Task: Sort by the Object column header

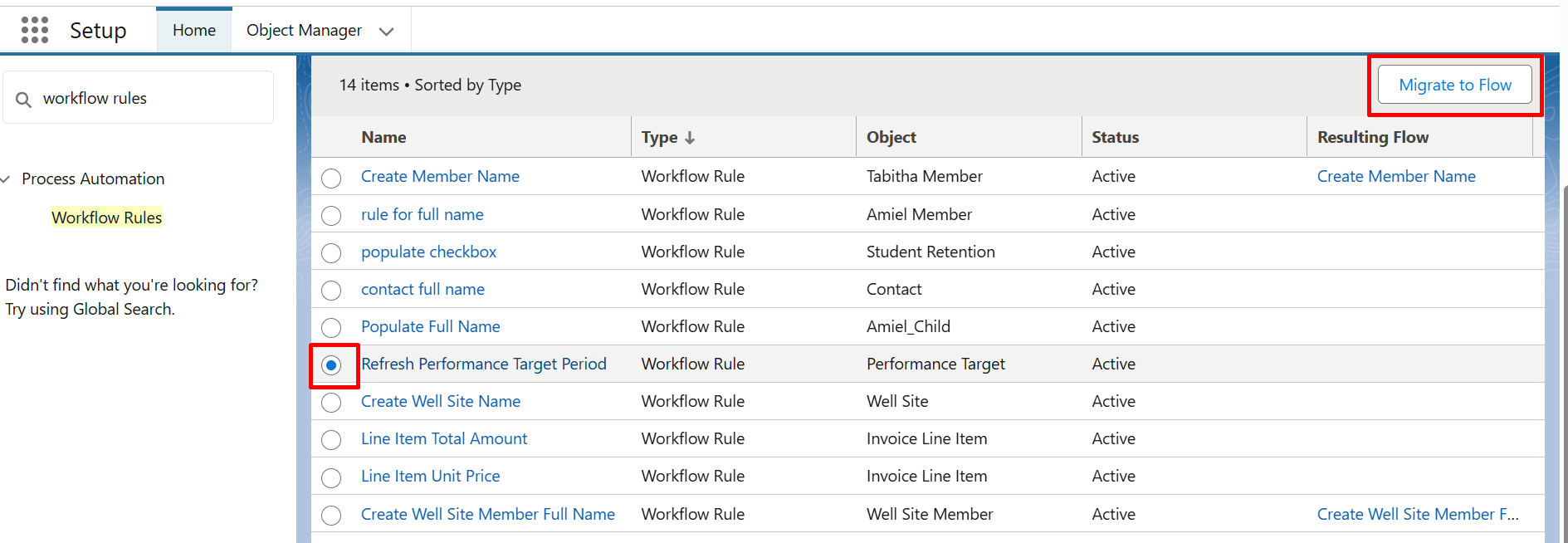Action: (x=891, y=137)
